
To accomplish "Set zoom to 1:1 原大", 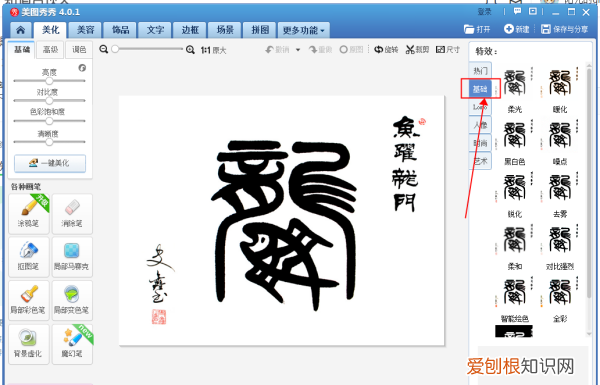I will point(214,50).
